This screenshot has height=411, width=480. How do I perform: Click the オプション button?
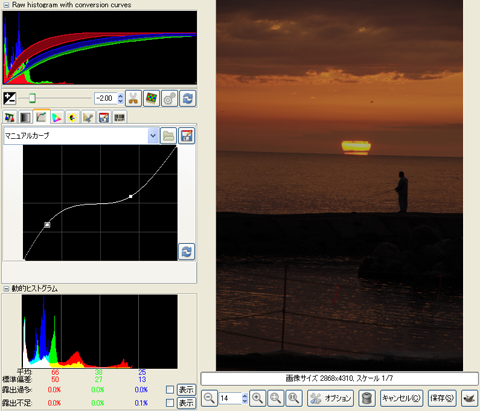(331, 398)
